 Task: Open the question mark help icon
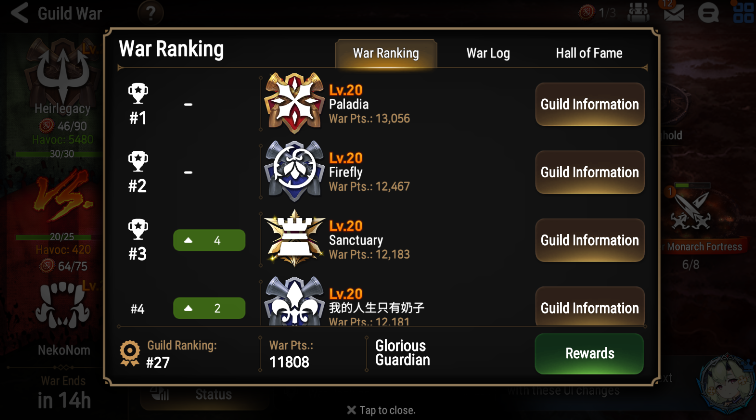point(150,13)
